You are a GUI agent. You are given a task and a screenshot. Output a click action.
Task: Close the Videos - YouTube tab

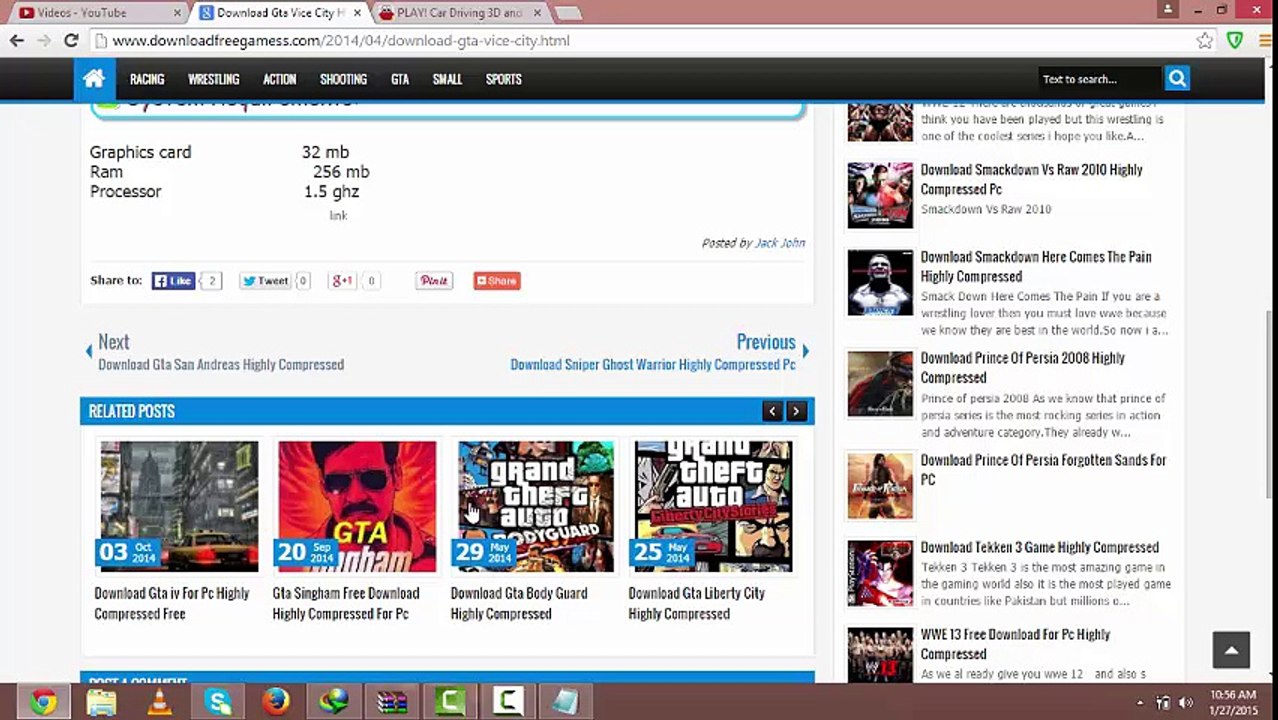point(176,13)
